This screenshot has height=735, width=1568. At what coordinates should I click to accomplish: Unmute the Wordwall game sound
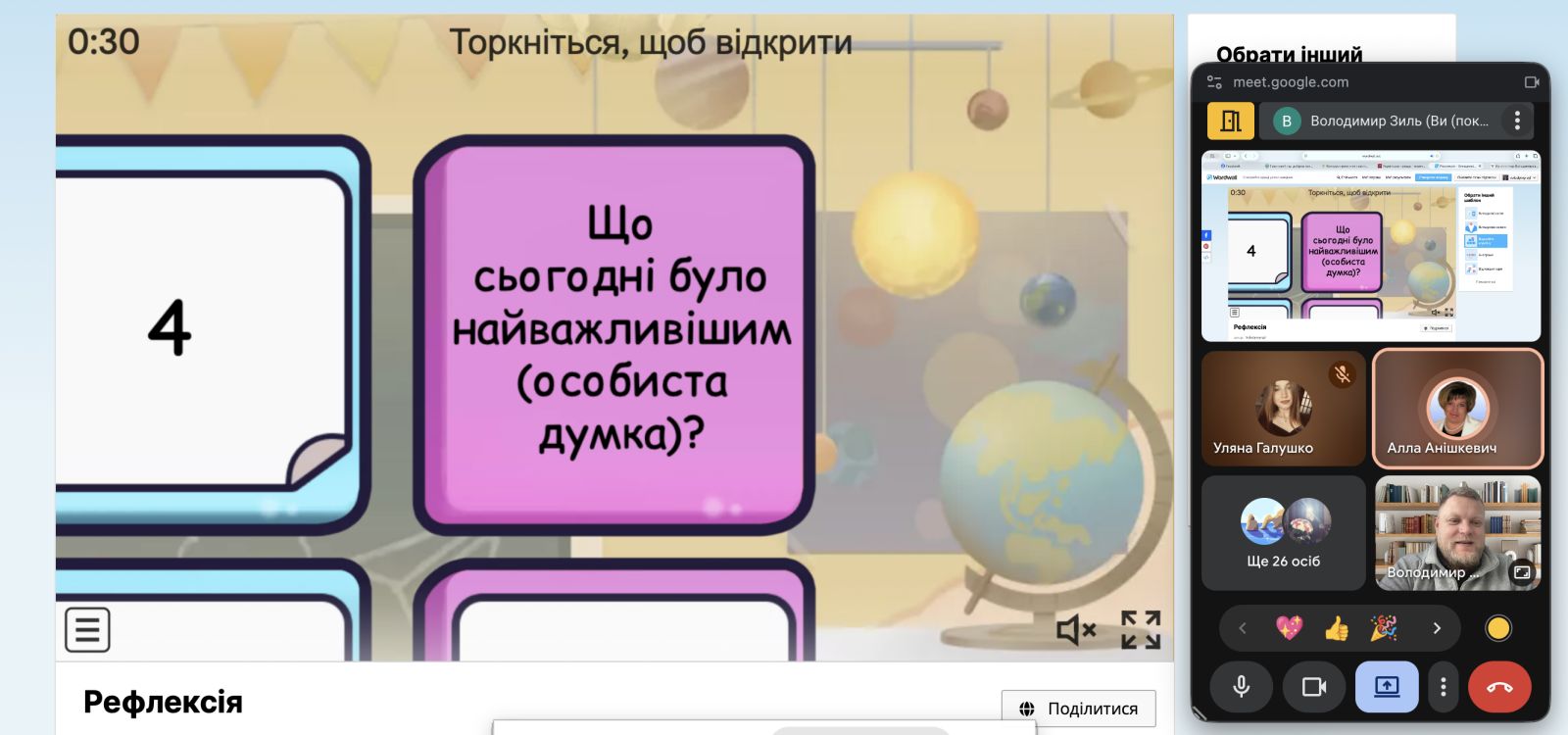pyautogui.click(x=1075, y=629)
